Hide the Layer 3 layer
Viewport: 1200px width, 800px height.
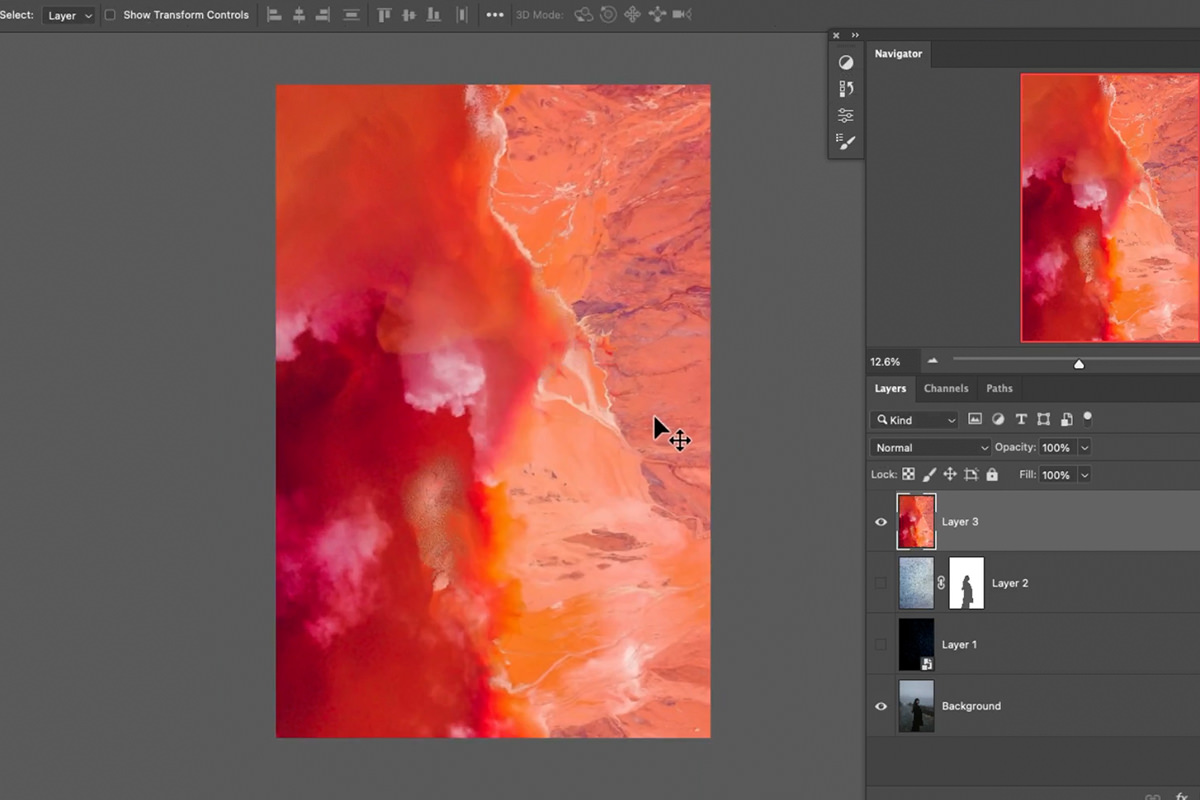(x=881, y=521)
